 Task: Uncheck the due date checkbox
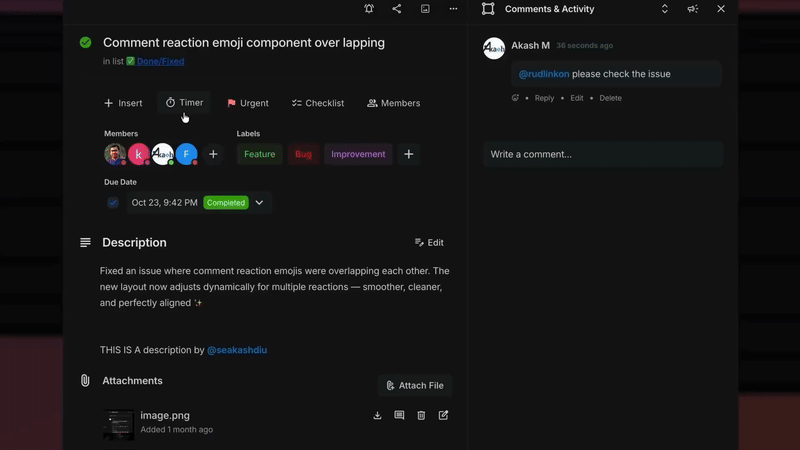point(113,203)
